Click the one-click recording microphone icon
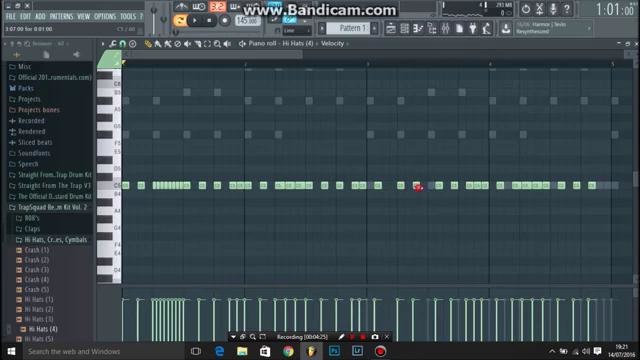 tap(553, 9)
